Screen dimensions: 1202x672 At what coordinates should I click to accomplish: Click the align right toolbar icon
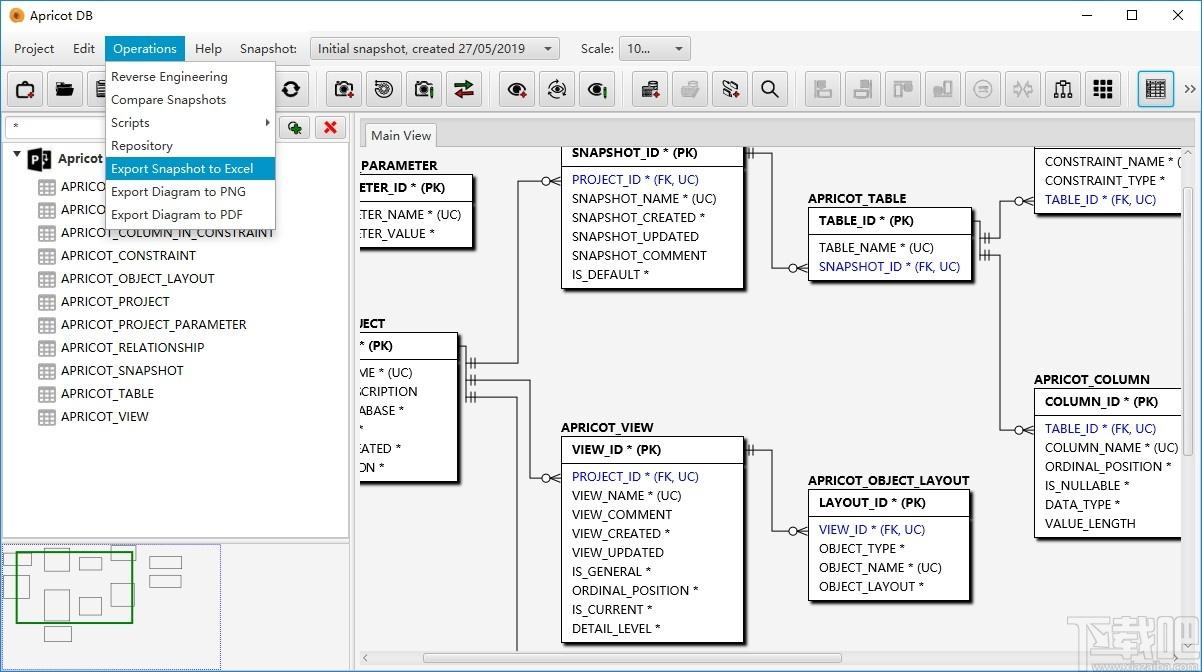863,89
